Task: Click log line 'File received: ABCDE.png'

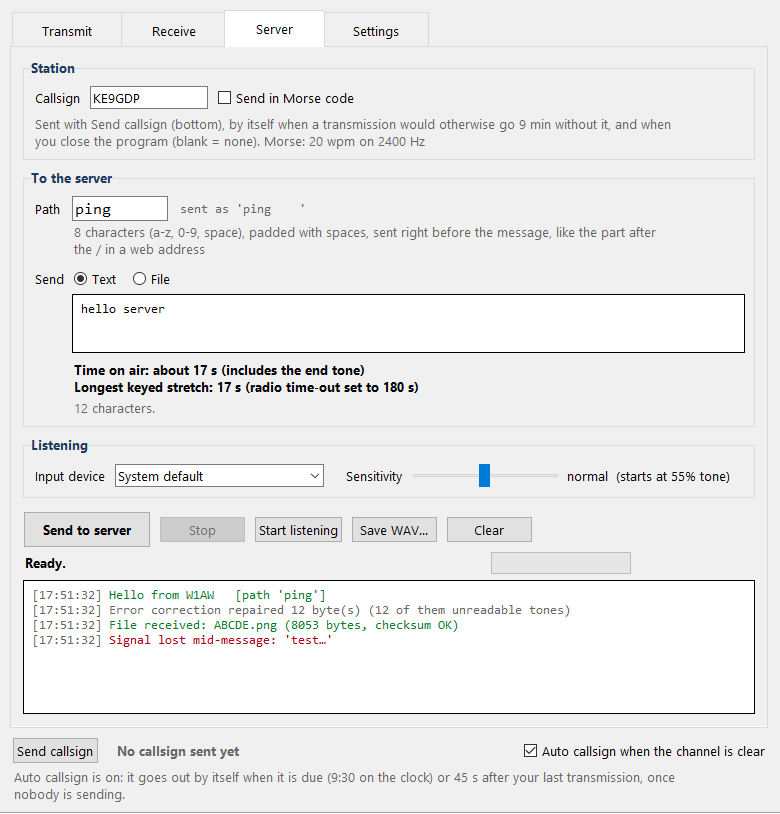Action: coord(245,625)
